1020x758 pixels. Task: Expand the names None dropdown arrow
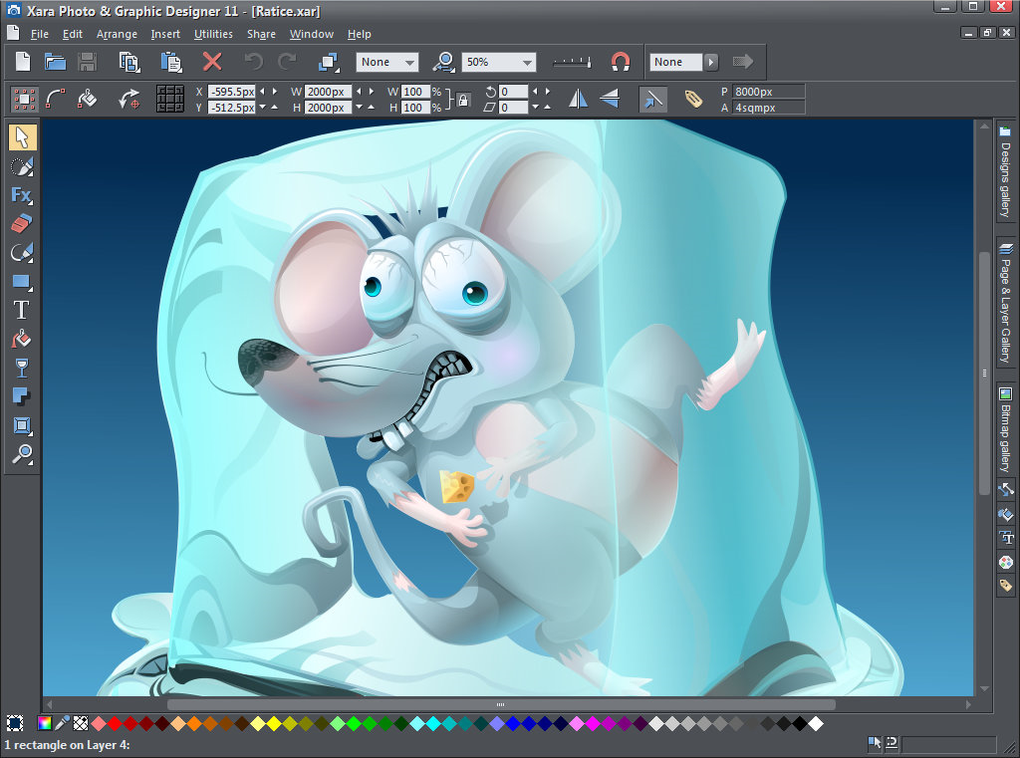click(x=711, y=62)
